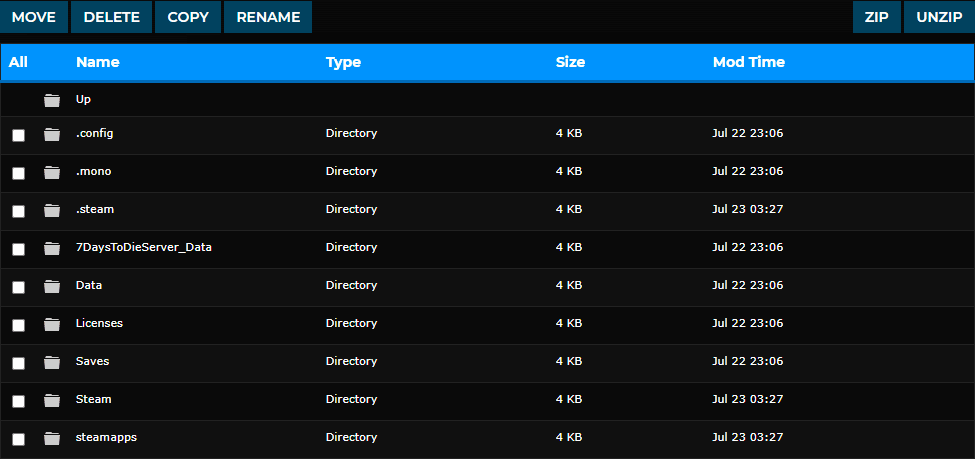Open the .config folder icon
This screenshot has width=975, height=459.
(52, 134)
